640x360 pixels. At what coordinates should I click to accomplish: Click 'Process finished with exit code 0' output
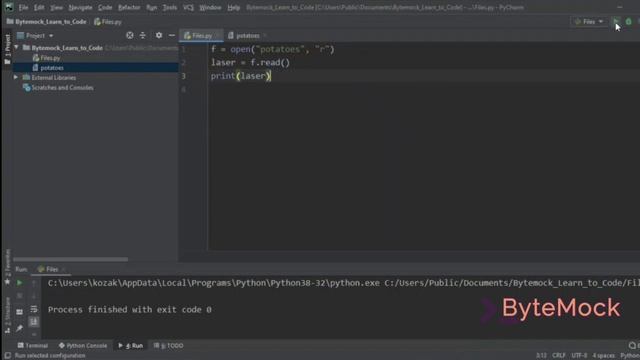[x=129, y=309]
